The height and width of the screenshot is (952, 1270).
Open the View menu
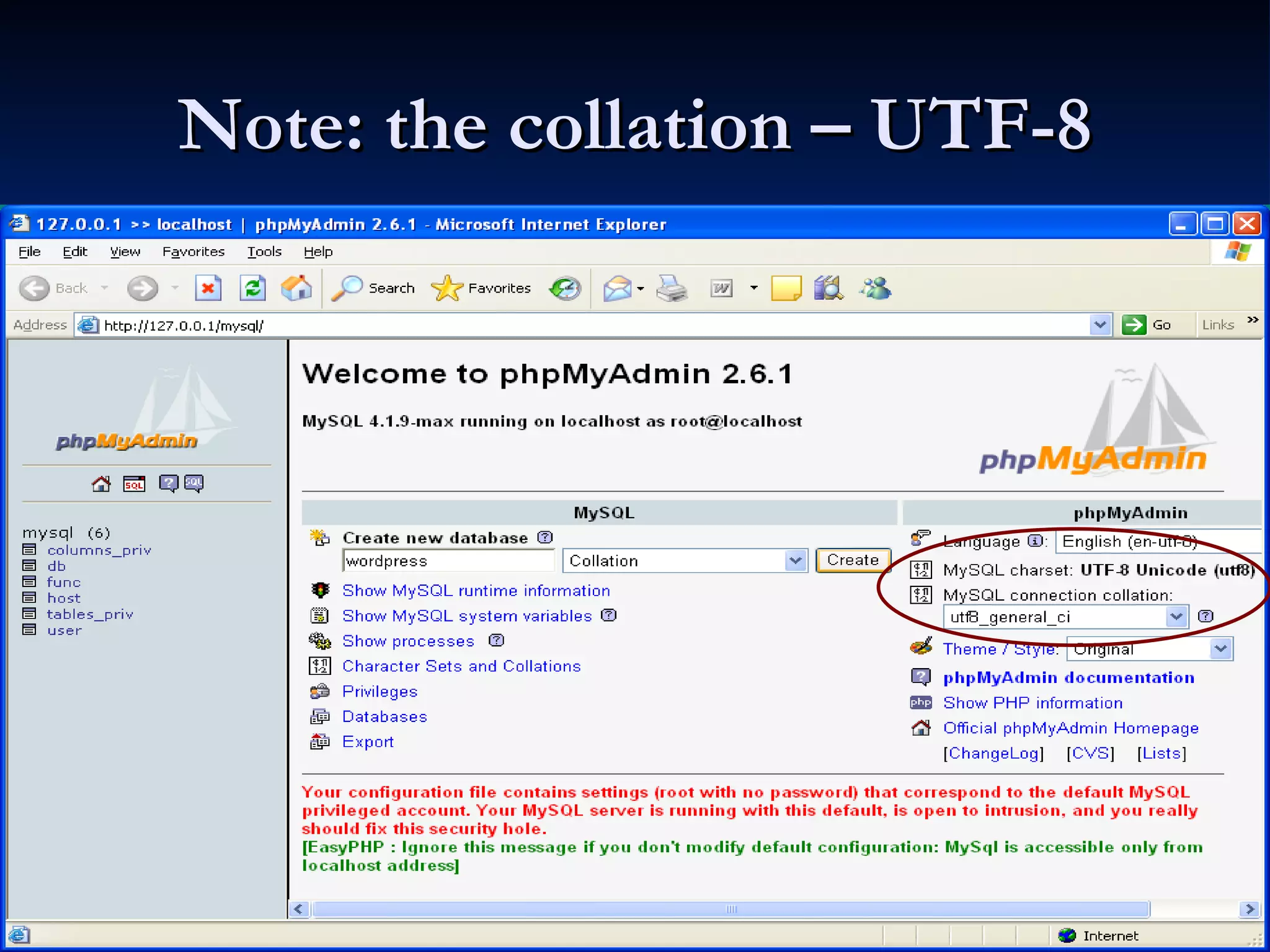pyautogui.click(x=125, y=252)
